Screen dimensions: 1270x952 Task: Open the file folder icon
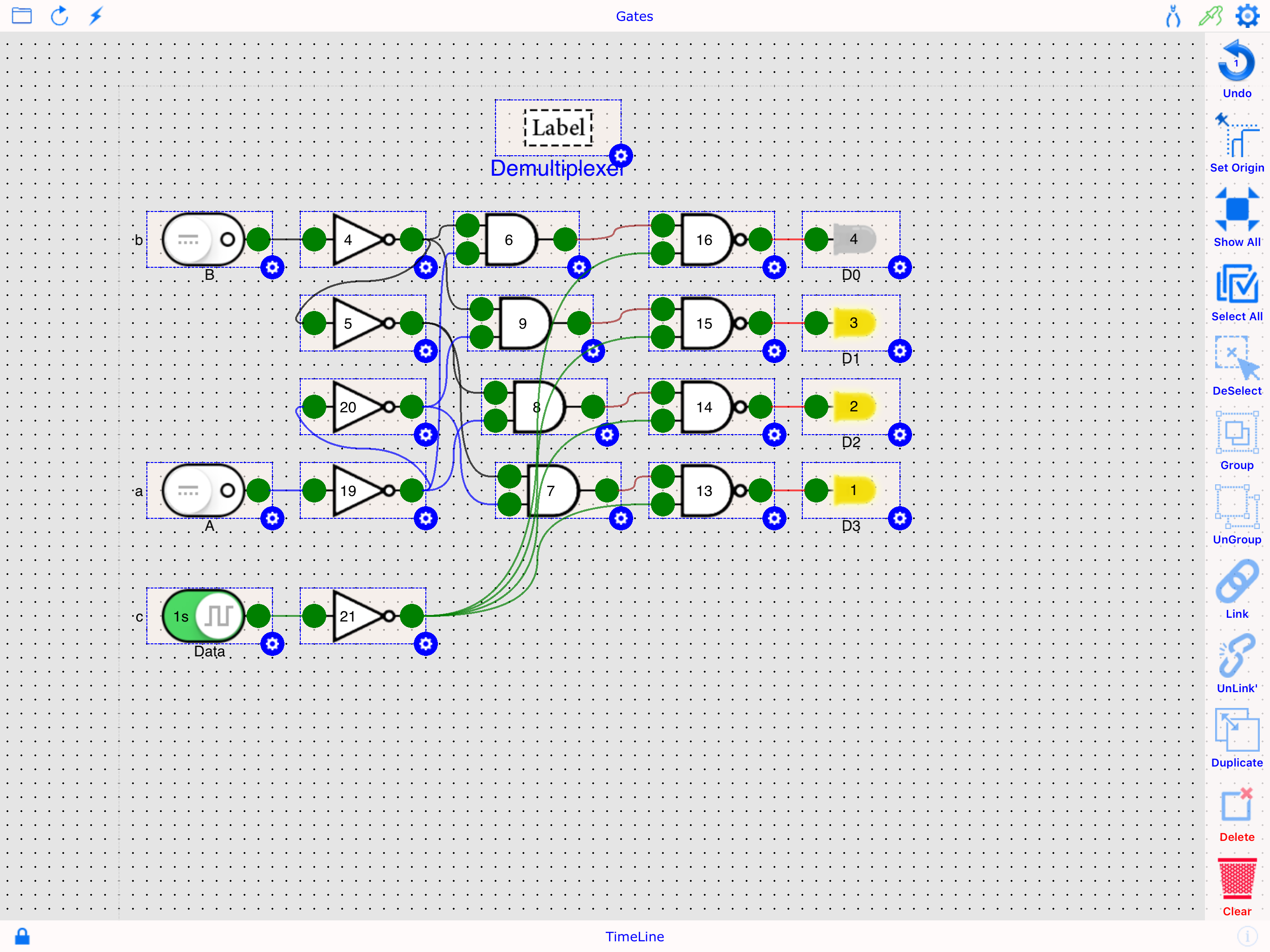22,15
